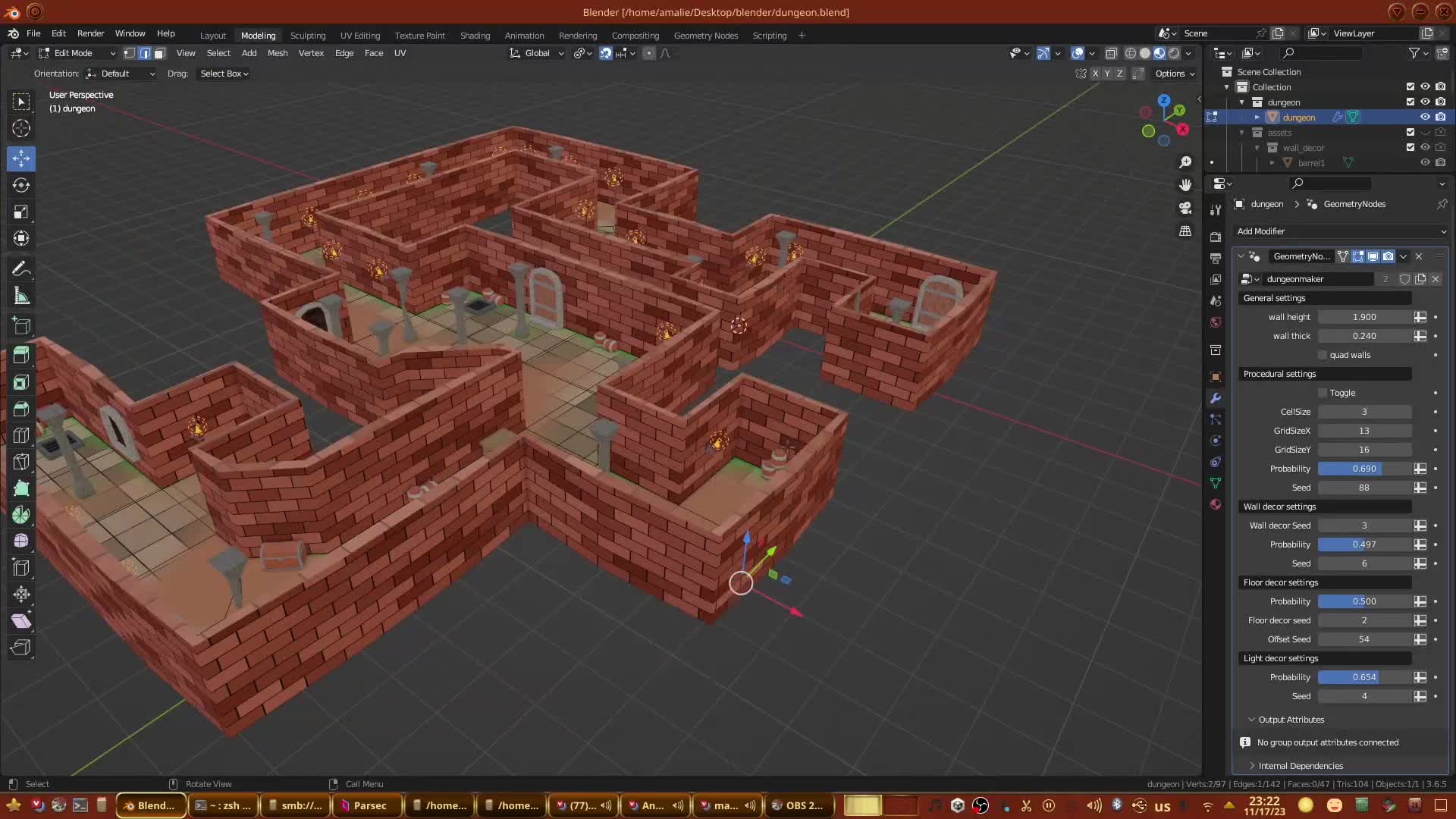
Task: Activate the Measure tool
Action: click(21, 297)
